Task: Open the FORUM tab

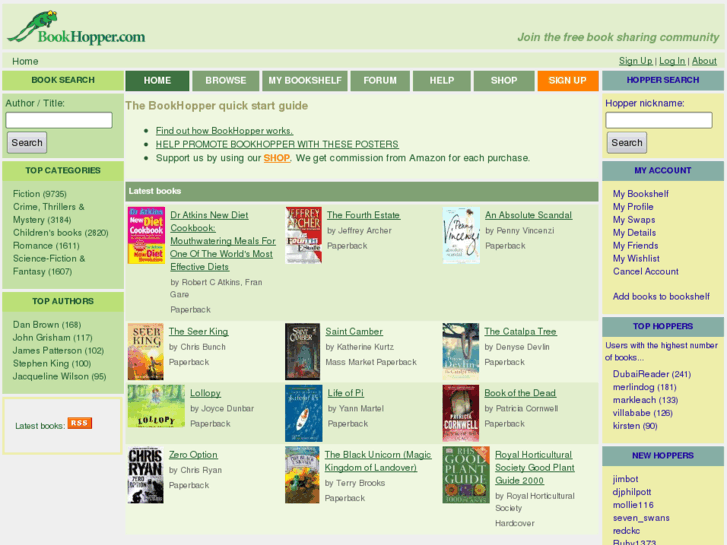Action: point(380,81)
